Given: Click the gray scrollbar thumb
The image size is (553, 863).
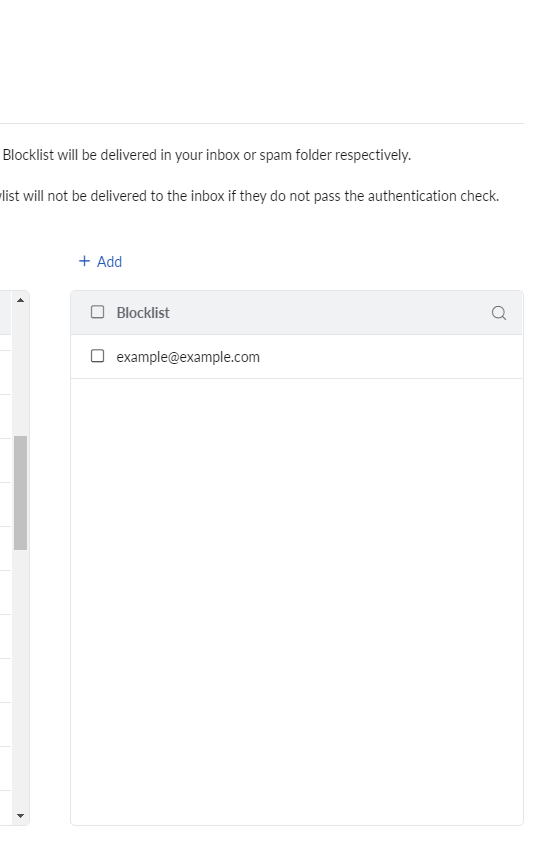Looking at the screenshot, I should click(20, 493).
